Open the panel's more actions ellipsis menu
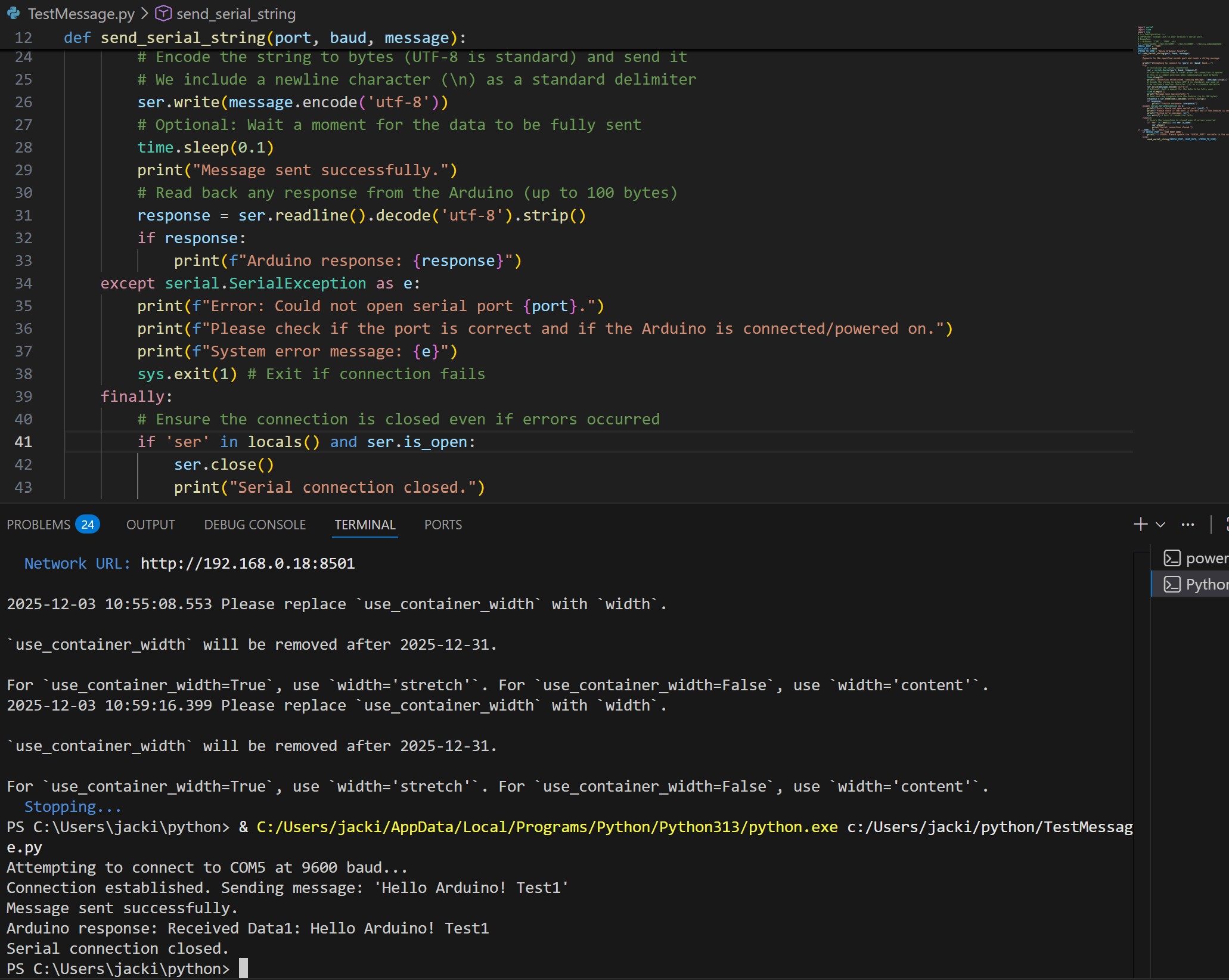 (x=1187, y=525)
